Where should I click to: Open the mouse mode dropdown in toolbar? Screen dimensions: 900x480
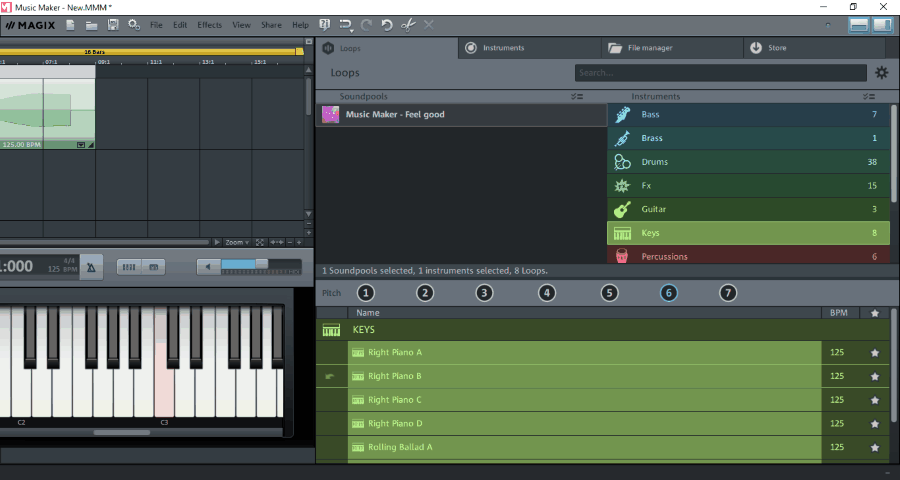(x=346, y=25)
